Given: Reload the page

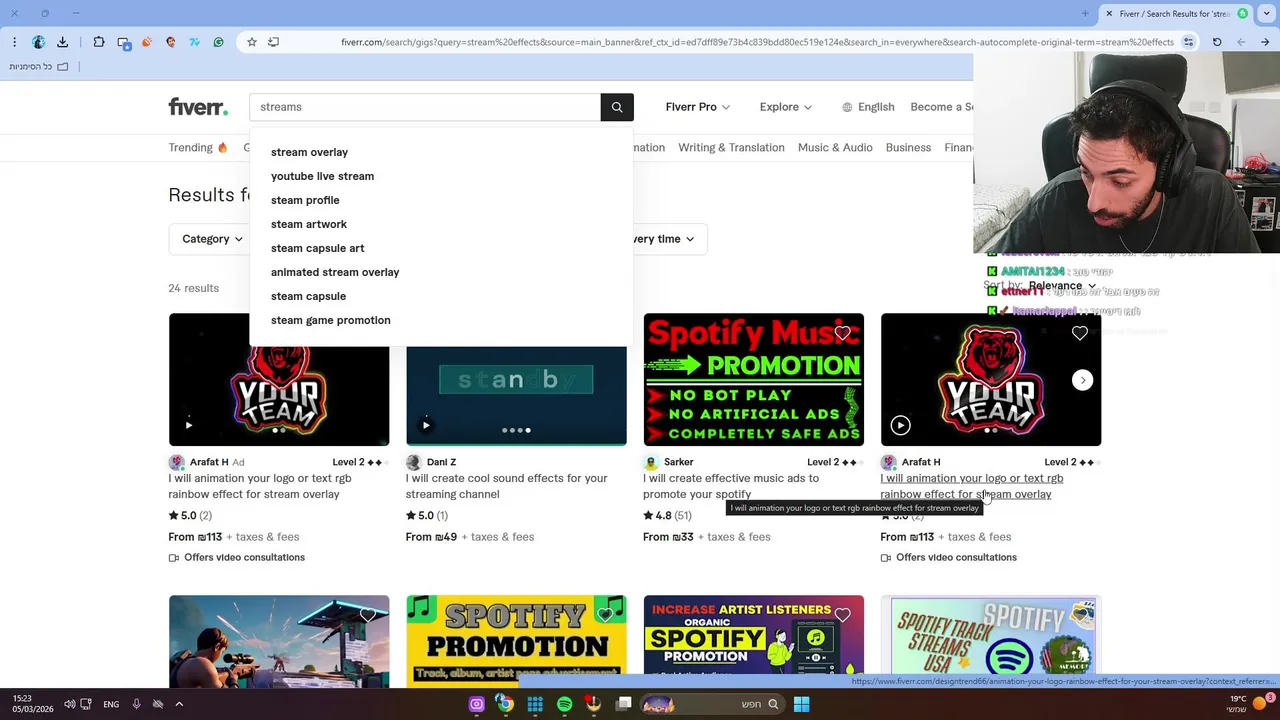Looking at the screenshot, I should pos(1217,42).
